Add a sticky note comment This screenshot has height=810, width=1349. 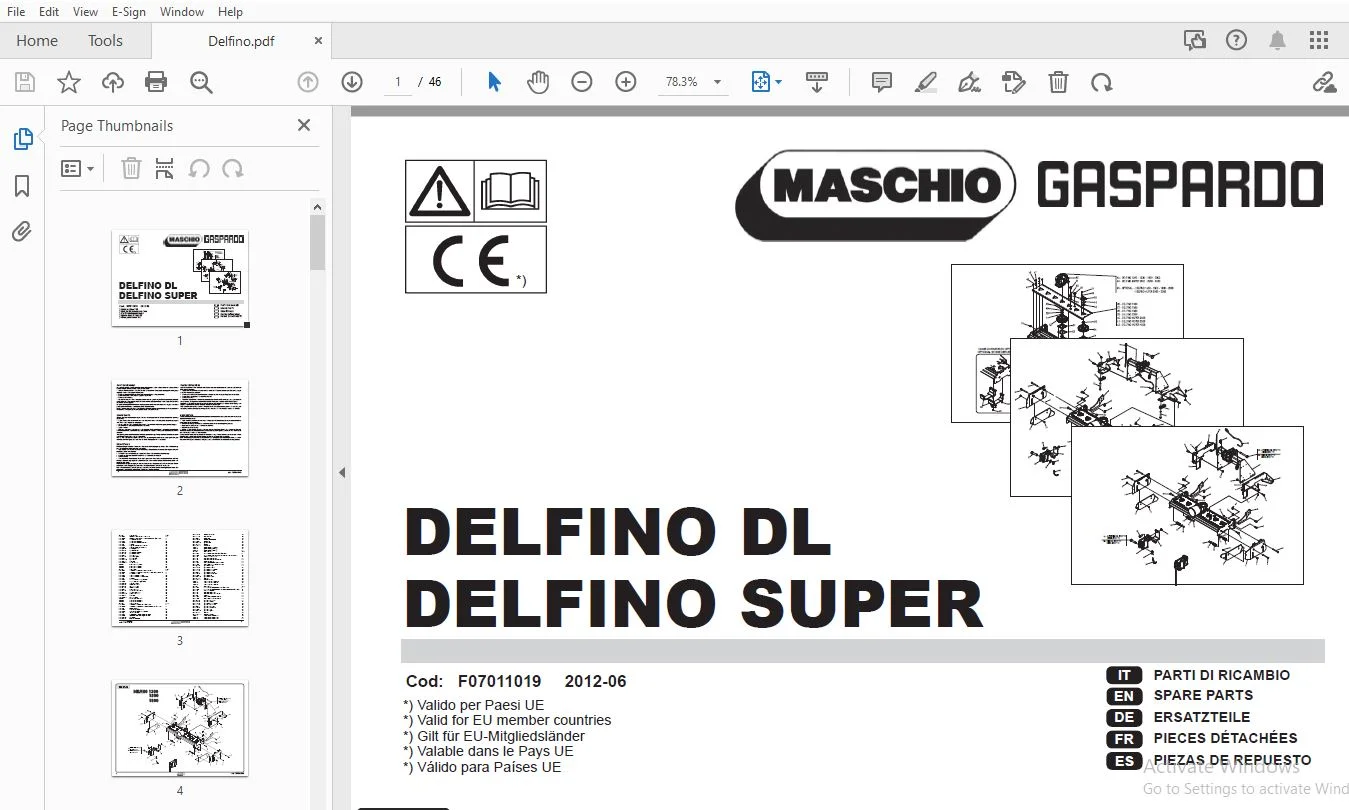[x=882, y=82]
